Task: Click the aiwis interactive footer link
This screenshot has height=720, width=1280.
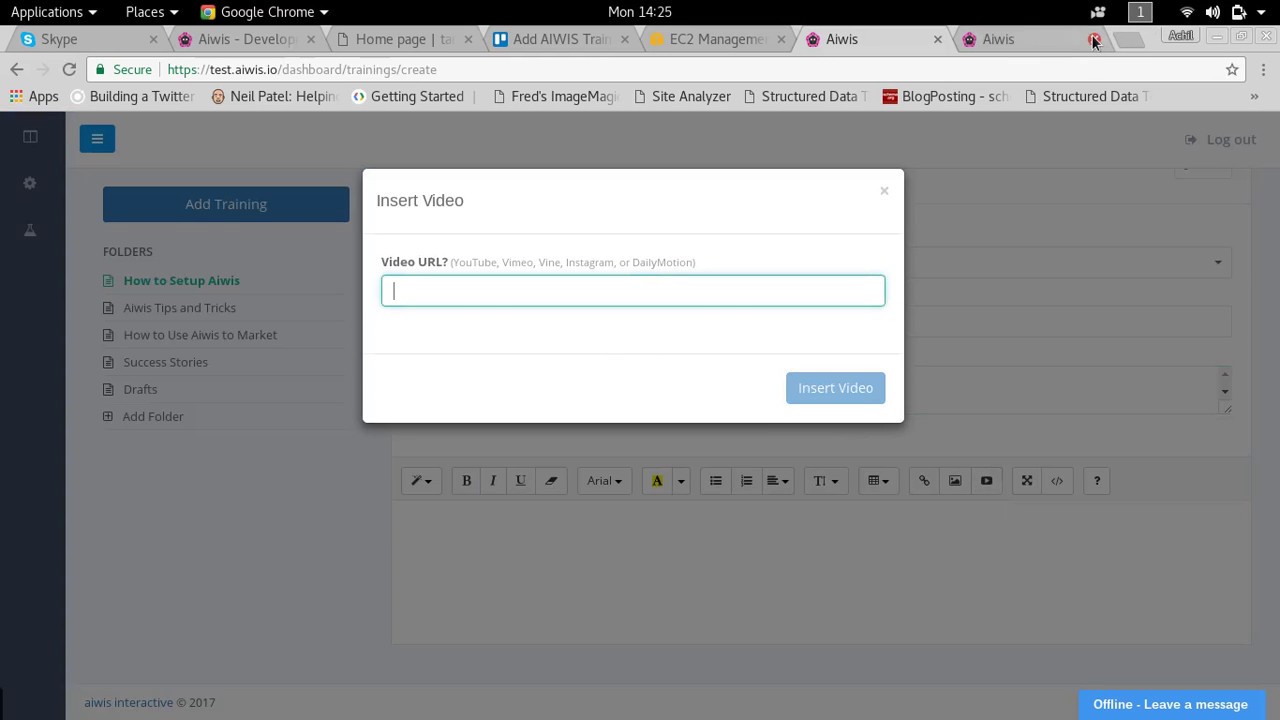Action: click(128, 702)
